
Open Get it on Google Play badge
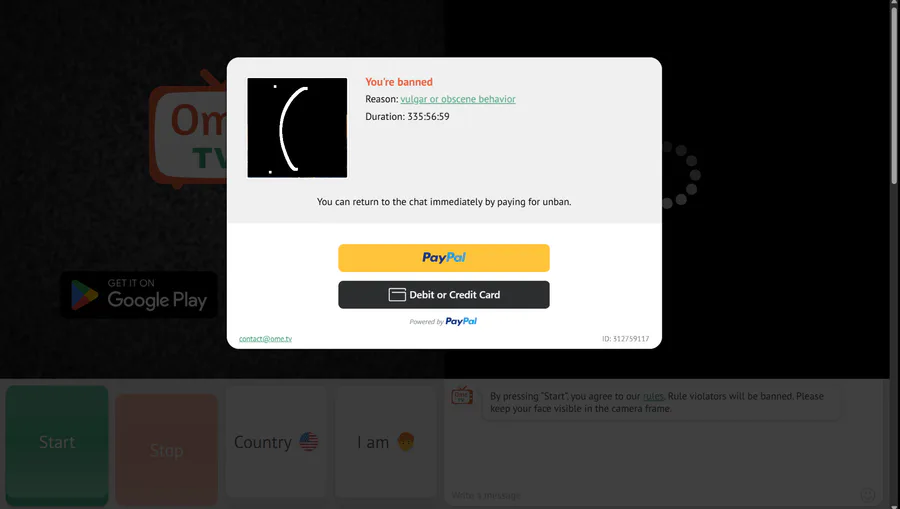click(139, 294)
